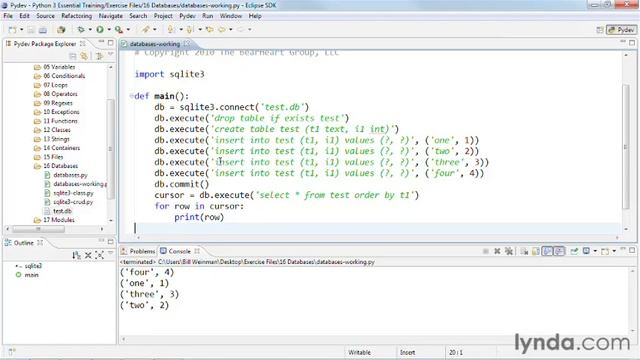This screenshot has height=360, width=640.
Task: Click the External Tools run icon
Action: (x=119, y=29)
